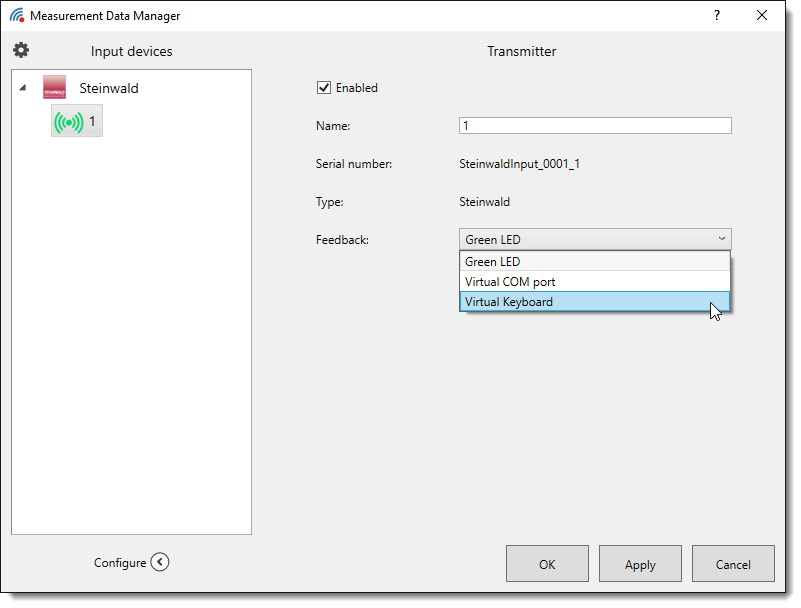Cancel the dialog
Viewport: 801px width, 608px height.
point(733,564)
